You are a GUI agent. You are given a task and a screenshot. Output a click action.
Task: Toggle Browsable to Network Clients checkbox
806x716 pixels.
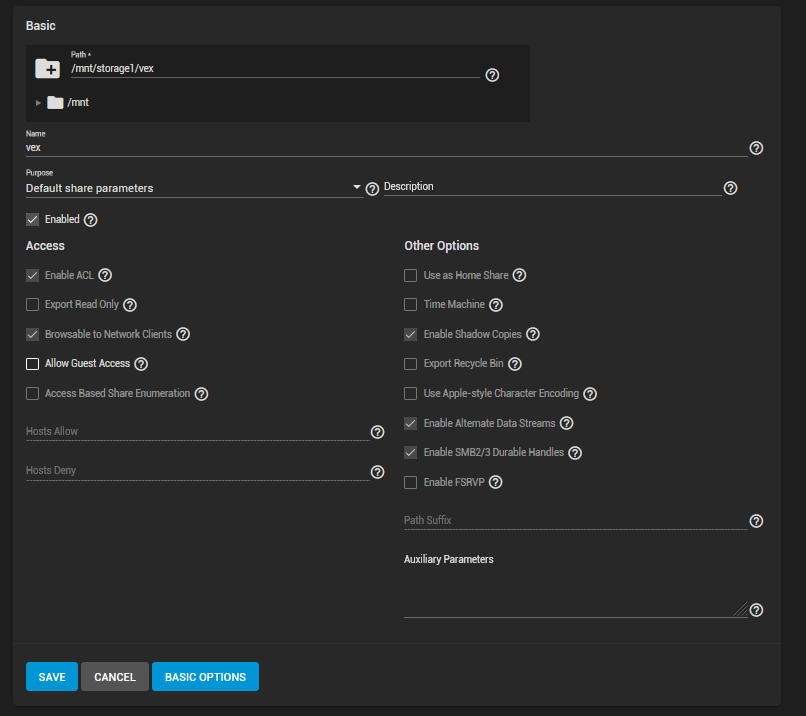tap(32, 335)
